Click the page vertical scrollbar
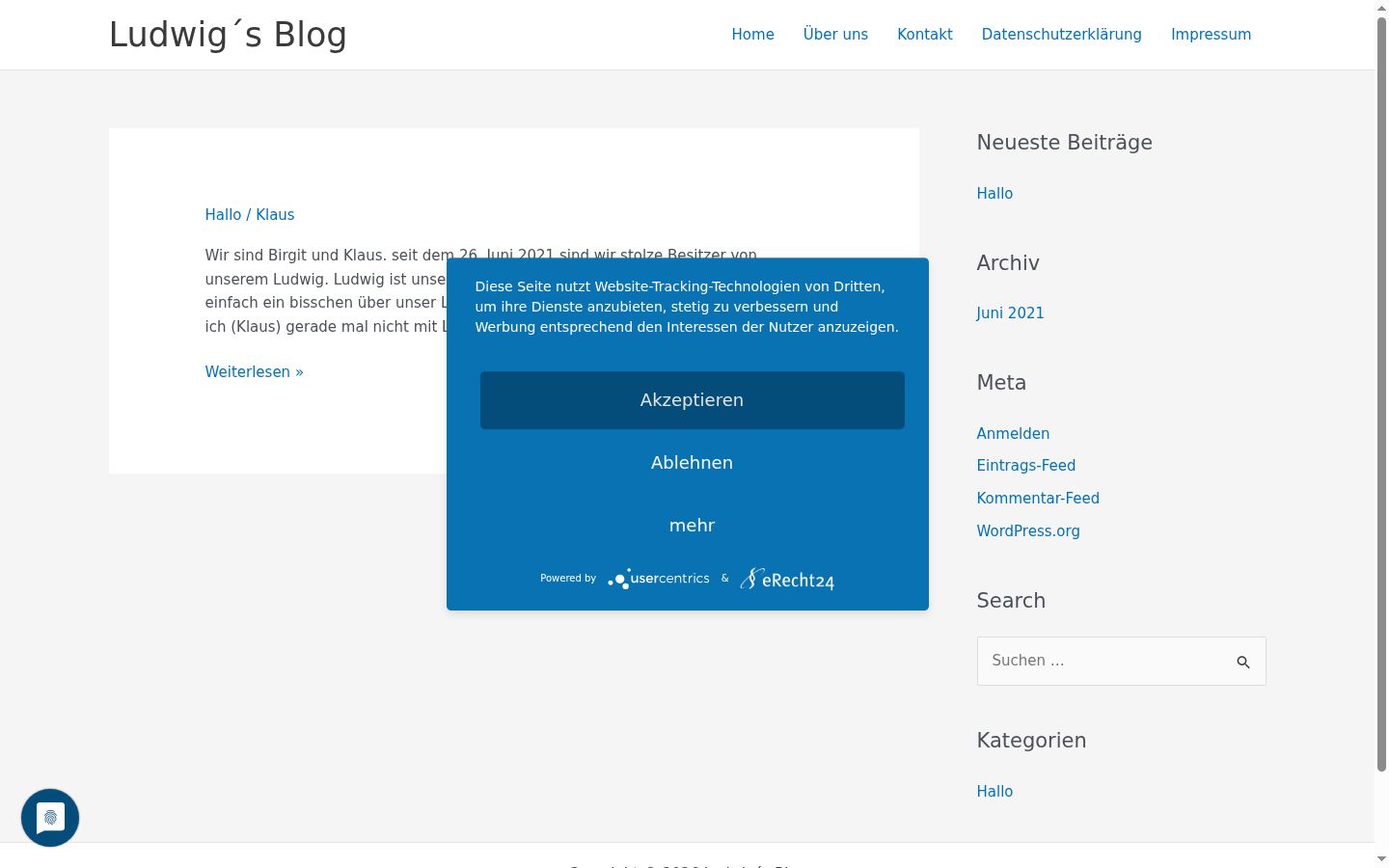Screen dimensions: 1389x868 click(x=1381, y=393)
